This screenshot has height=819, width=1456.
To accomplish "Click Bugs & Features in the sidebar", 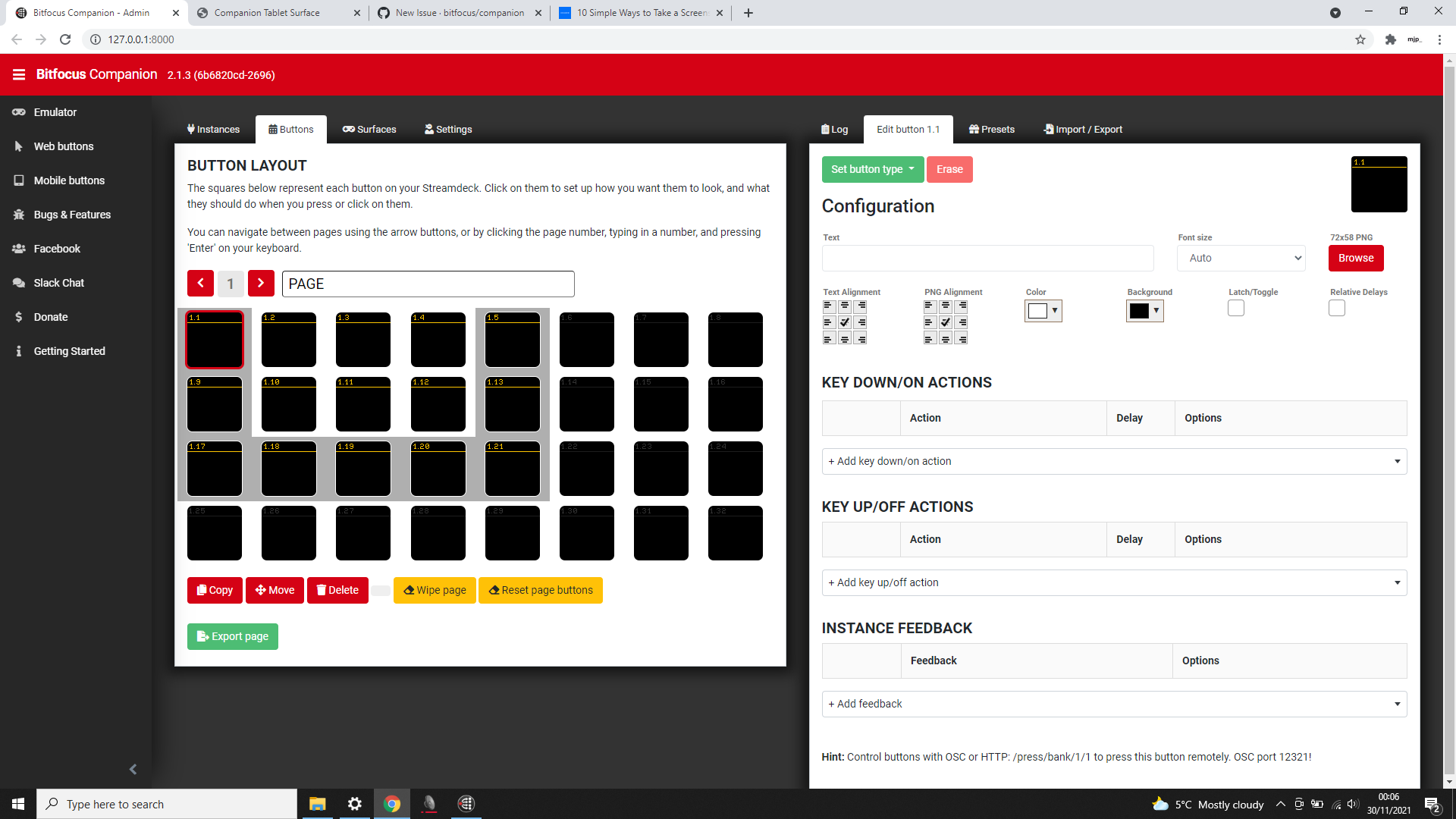I will (72, 215).
